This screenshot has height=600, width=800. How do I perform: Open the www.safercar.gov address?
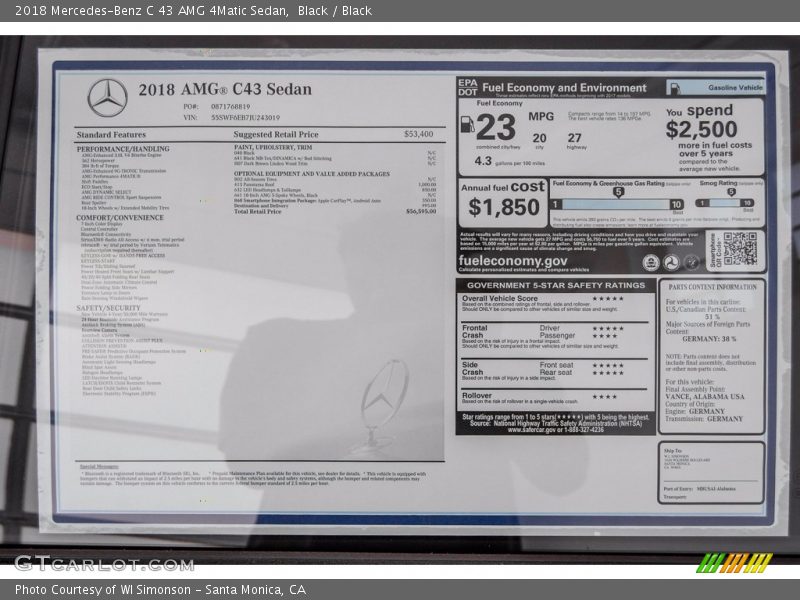point(556,430)
